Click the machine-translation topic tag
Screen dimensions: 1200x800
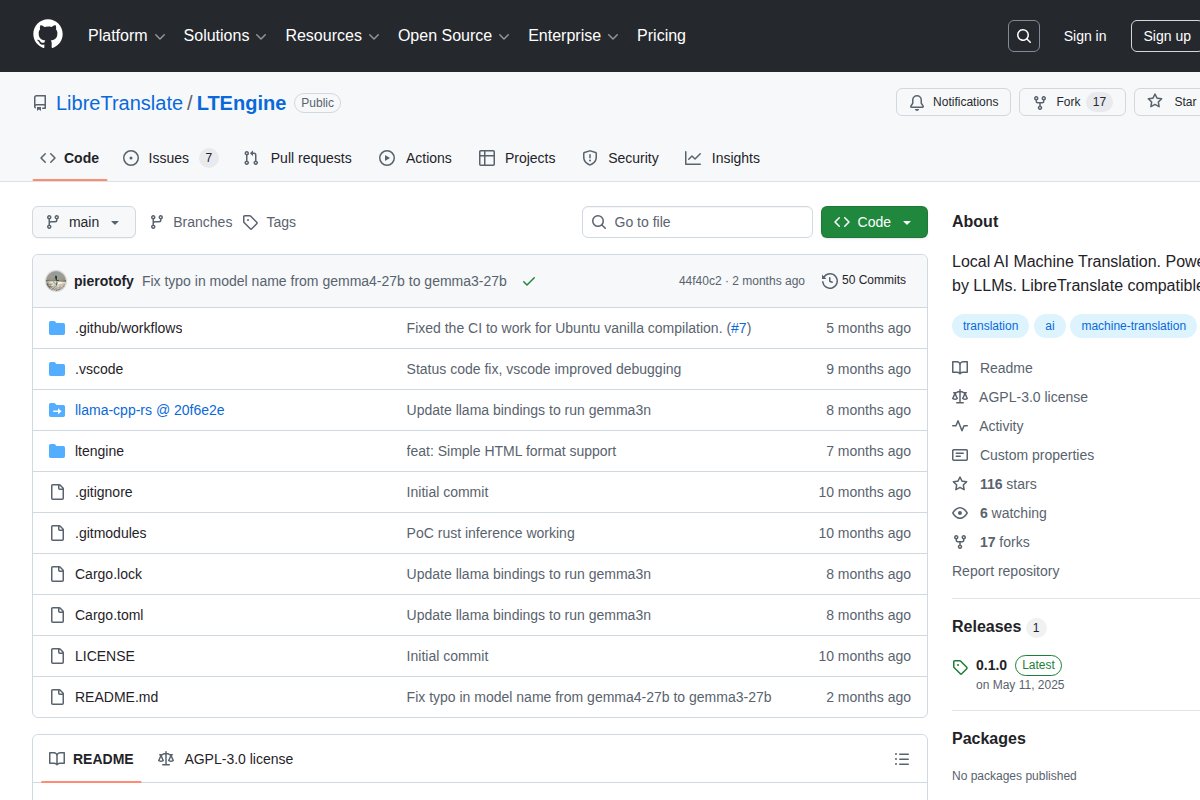click(1133, 325)
